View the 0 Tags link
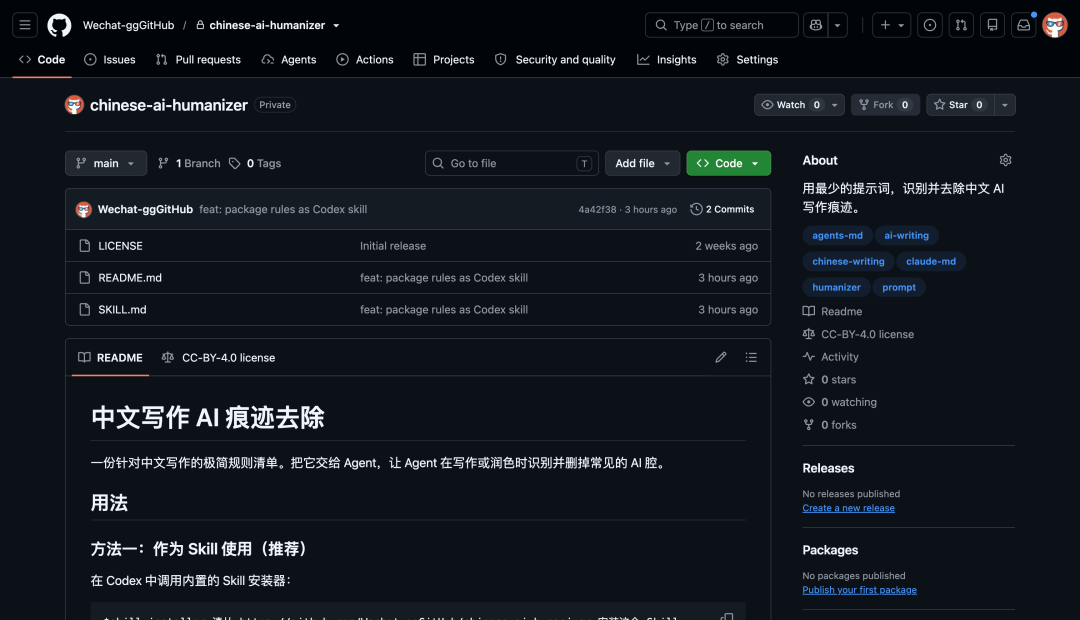The image size is (1080, 620). (x=255, y=163)
